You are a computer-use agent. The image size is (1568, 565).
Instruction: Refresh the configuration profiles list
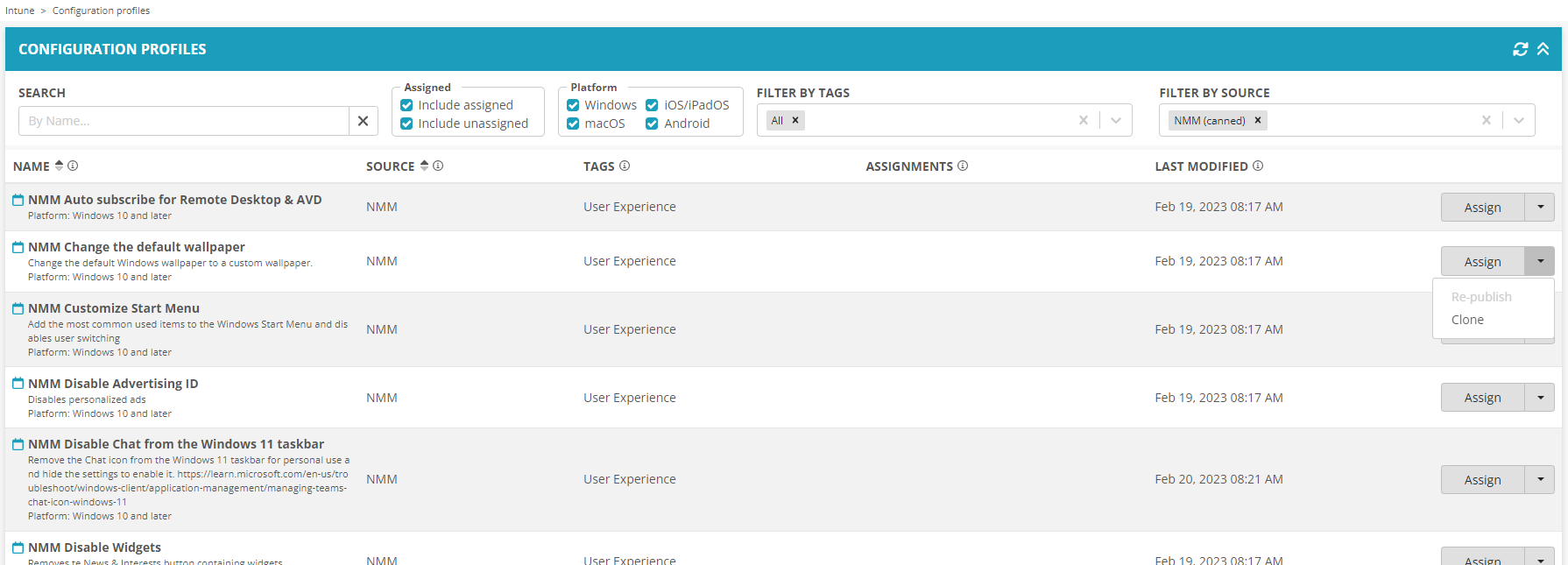(1520, 49)
